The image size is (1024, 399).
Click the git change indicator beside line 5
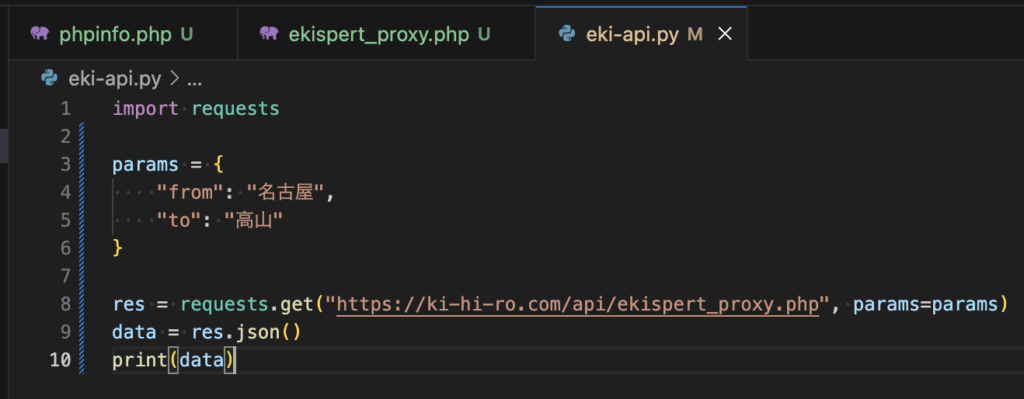[82, 220]
